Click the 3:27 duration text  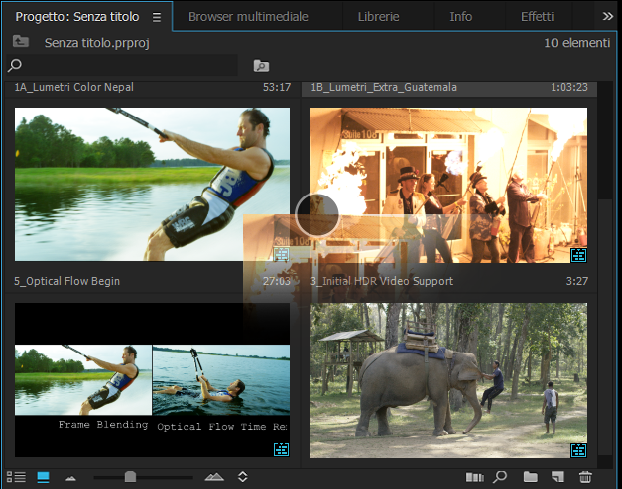click(x=577, y=281)
